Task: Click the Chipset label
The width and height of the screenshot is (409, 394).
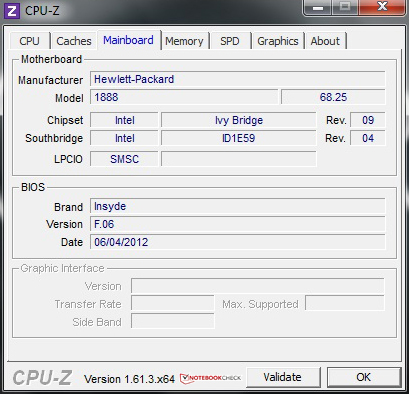Action: [65, 120]
